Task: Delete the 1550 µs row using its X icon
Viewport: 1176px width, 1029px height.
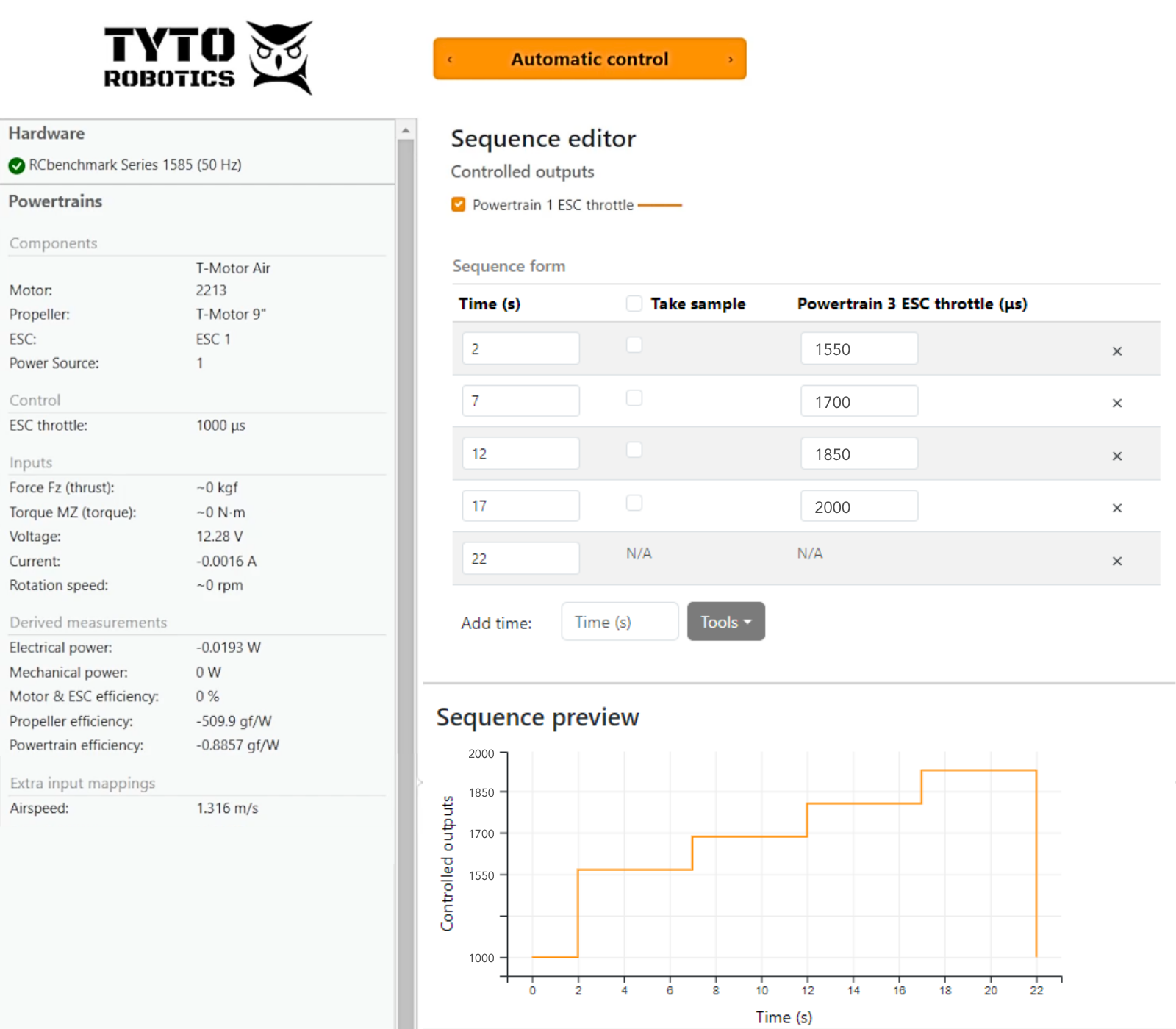Action: click(1116, 351)
